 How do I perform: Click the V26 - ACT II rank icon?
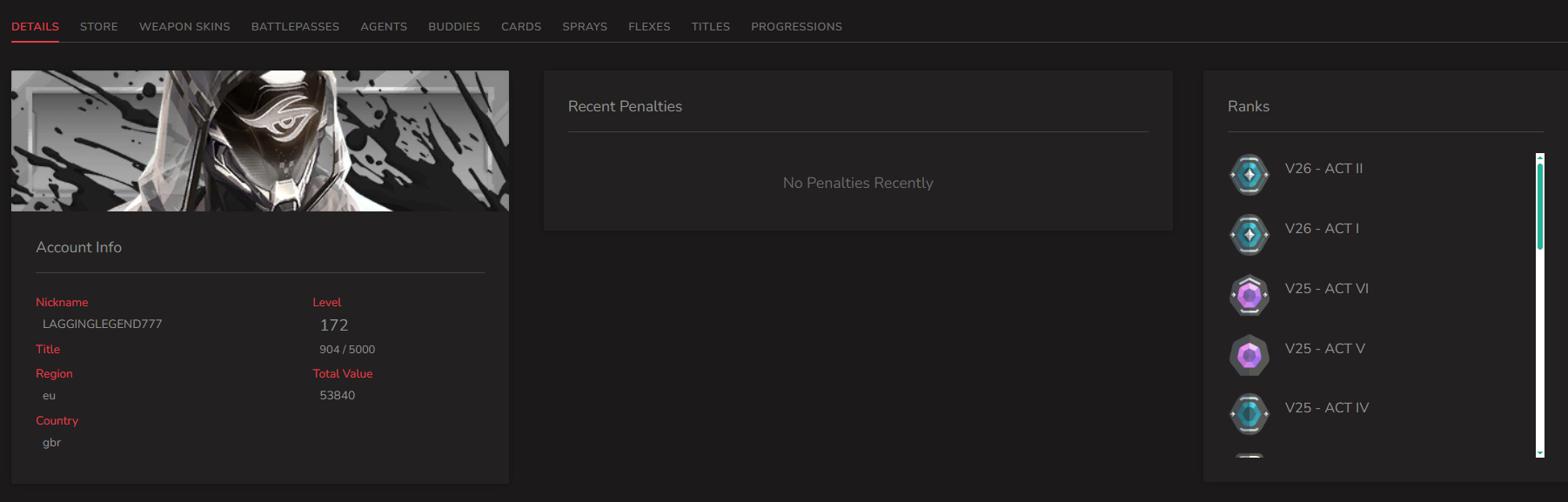coord(1250,175)
